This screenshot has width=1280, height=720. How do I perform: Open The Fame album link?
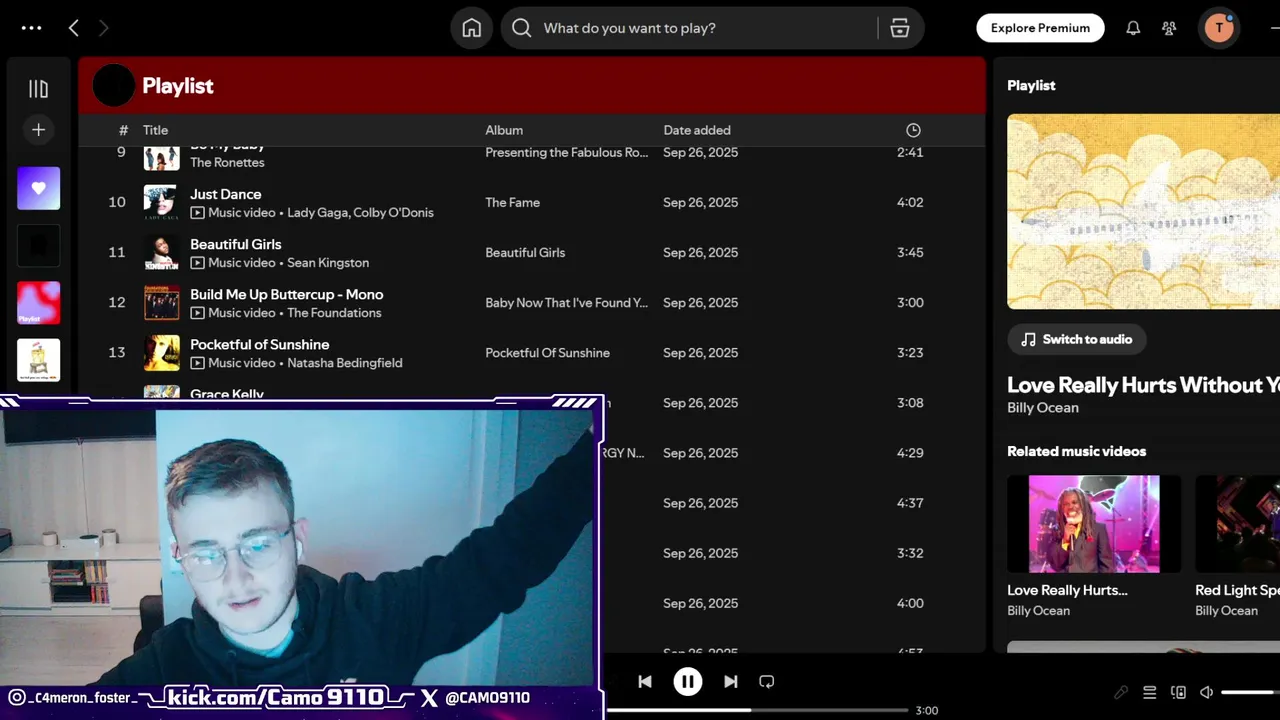[x=512, y=202]
